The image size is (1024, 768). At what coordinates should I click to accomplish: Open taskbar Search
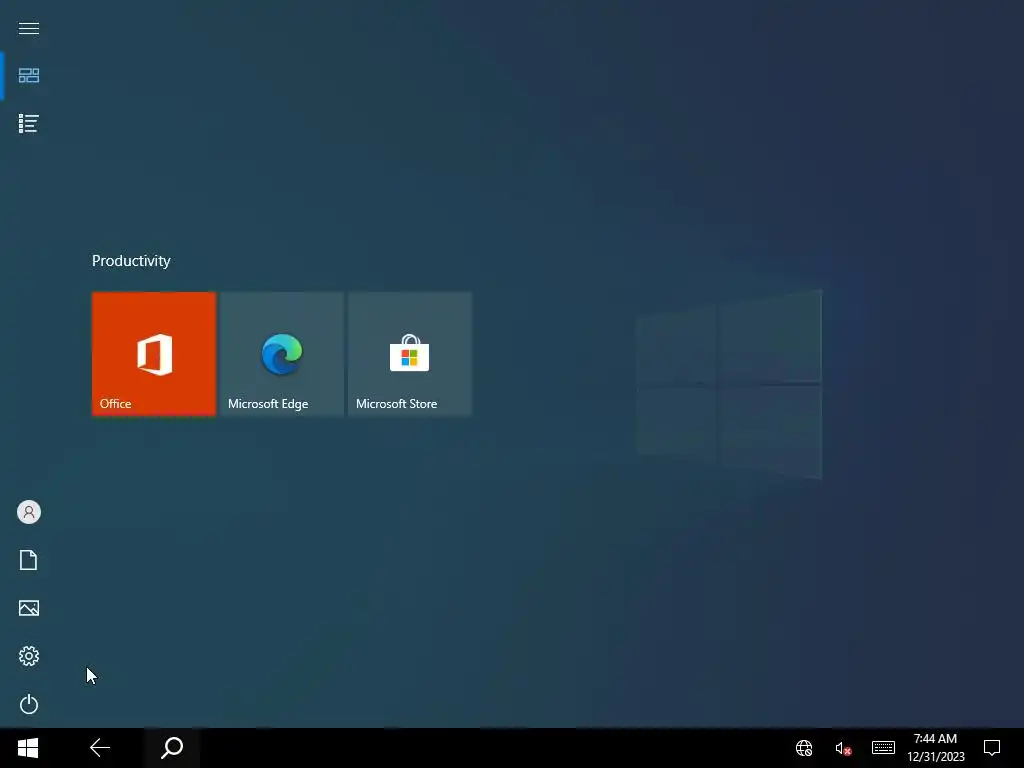[x=172, y=748]
